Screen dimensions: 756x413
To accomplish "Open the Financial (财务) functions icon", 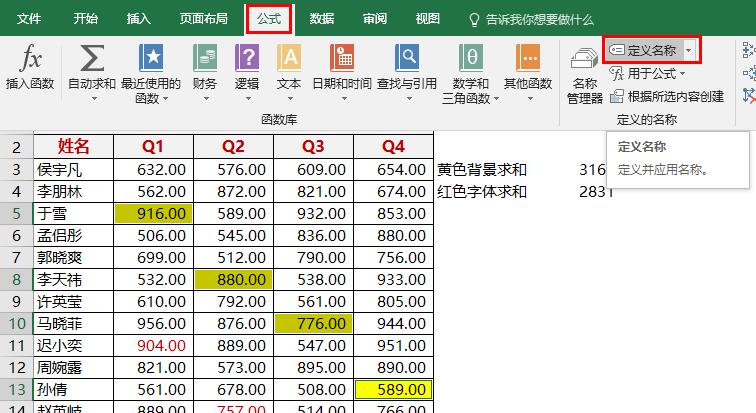I will (x=205, y=58).
